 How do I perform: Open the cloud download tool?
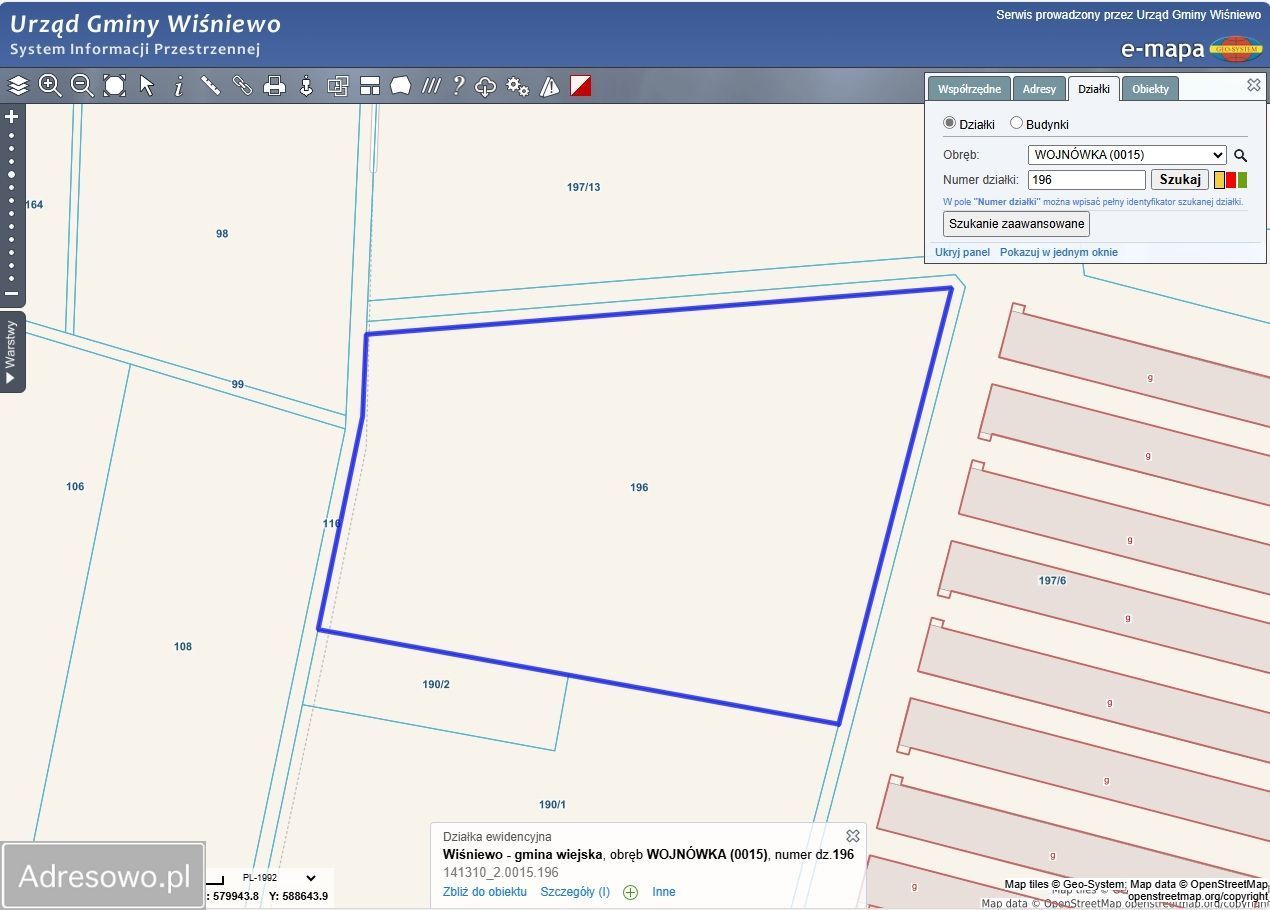pos(485,86)
